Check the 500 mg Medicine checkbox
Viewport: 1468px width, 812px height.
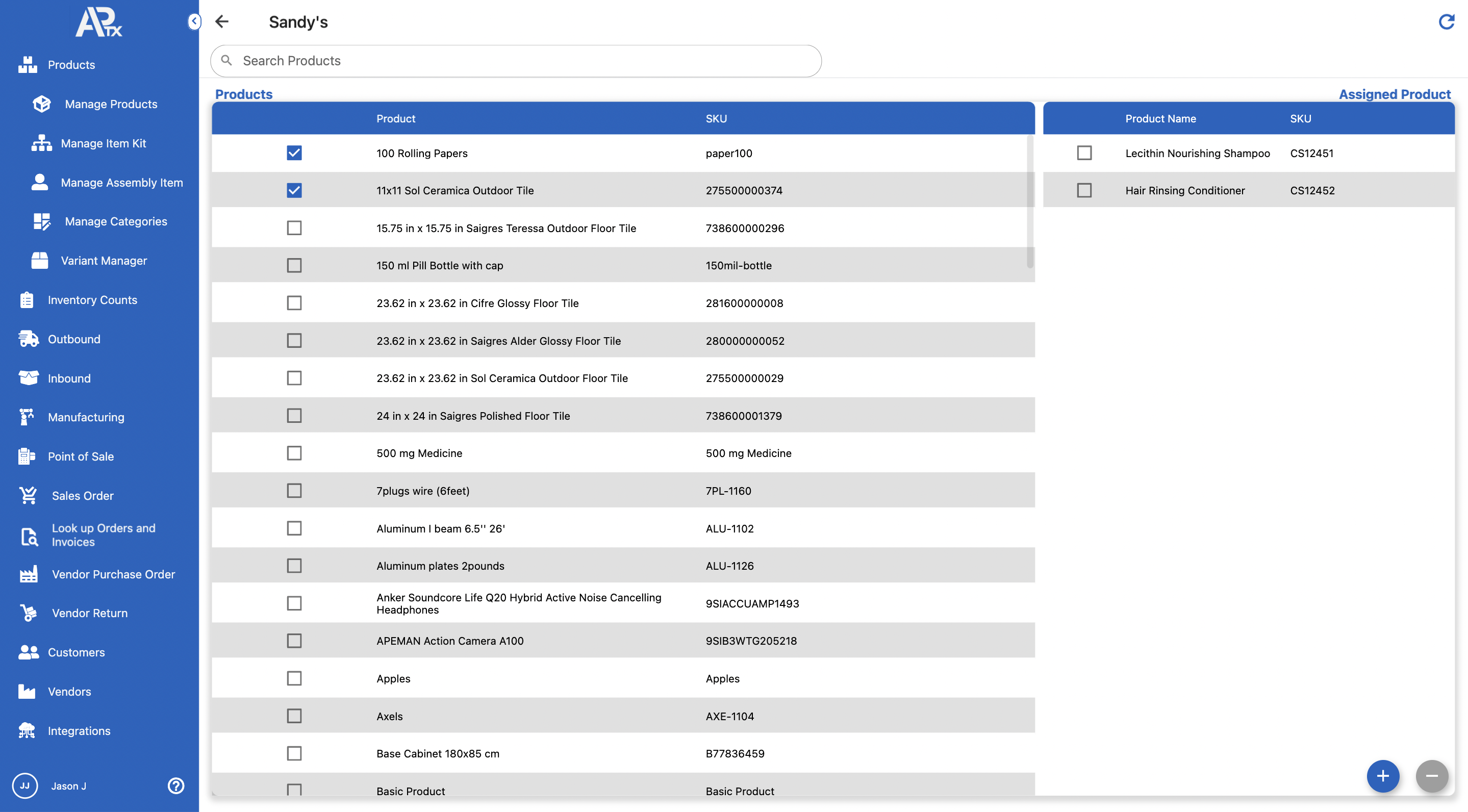(294, 453)
